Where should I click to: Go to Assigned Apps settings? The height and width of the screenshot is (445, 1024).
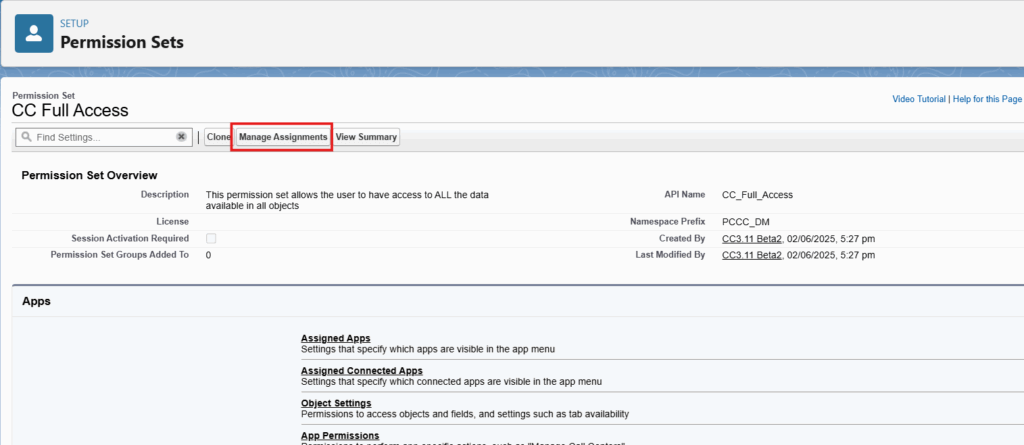pyautogui.click(x=335, y=338)
